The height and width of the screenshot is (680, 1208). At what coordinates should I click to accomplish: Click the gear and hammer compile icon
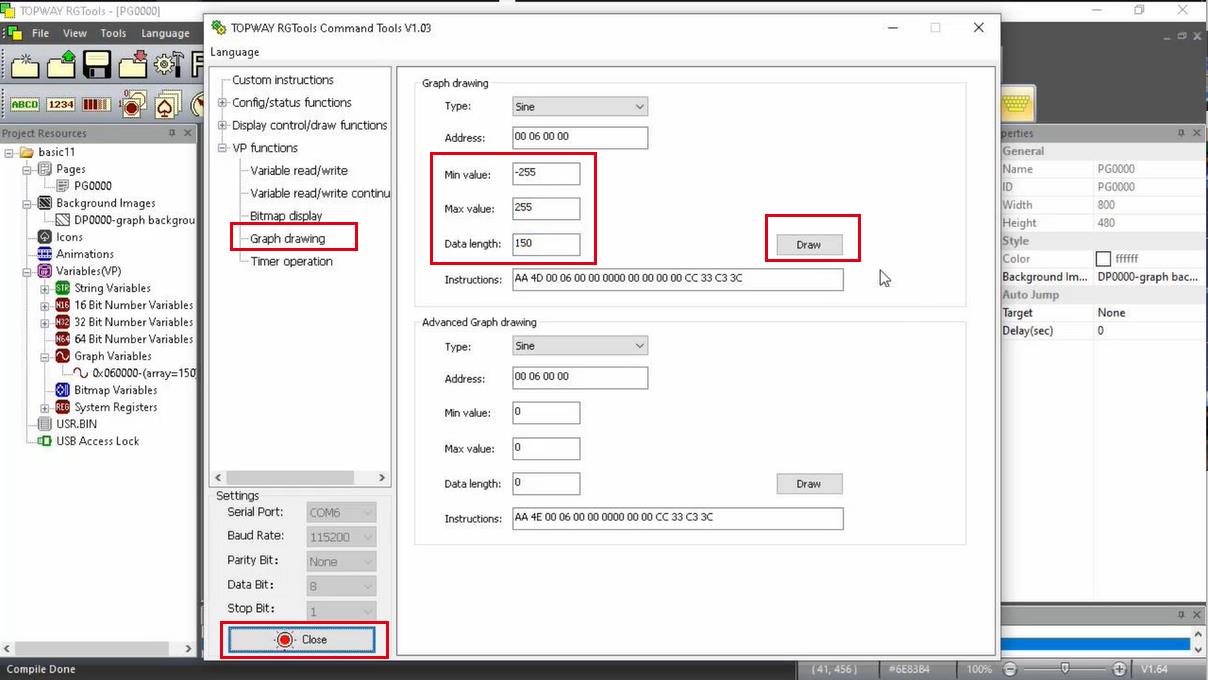(x=167, y=65)
